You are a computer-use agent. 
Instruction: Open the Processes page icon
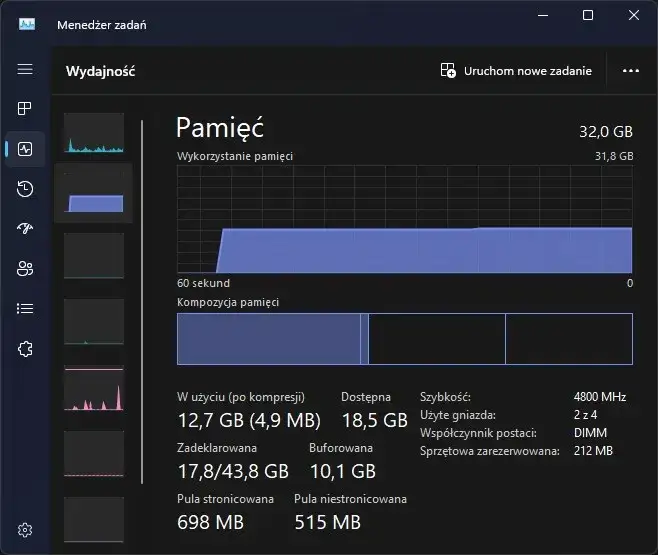tap(25, 109)
